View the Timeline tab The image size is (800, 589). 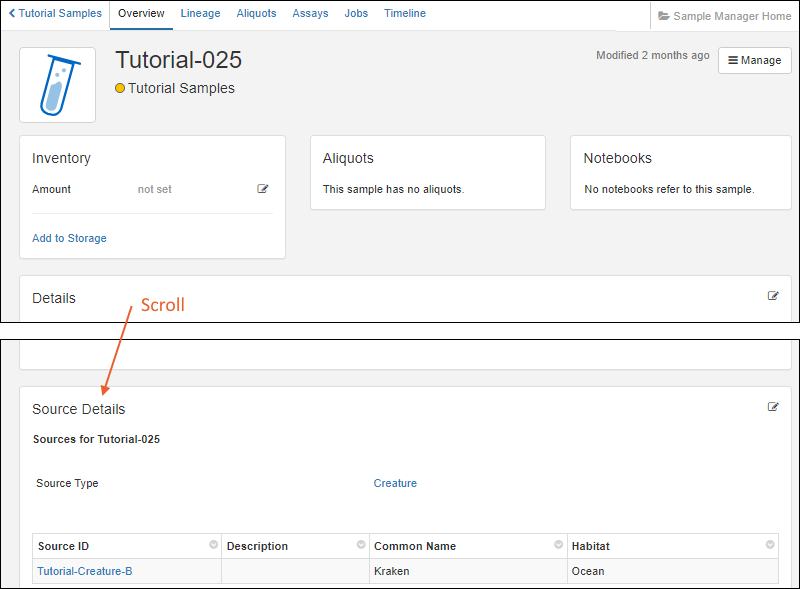coord(405,14)
